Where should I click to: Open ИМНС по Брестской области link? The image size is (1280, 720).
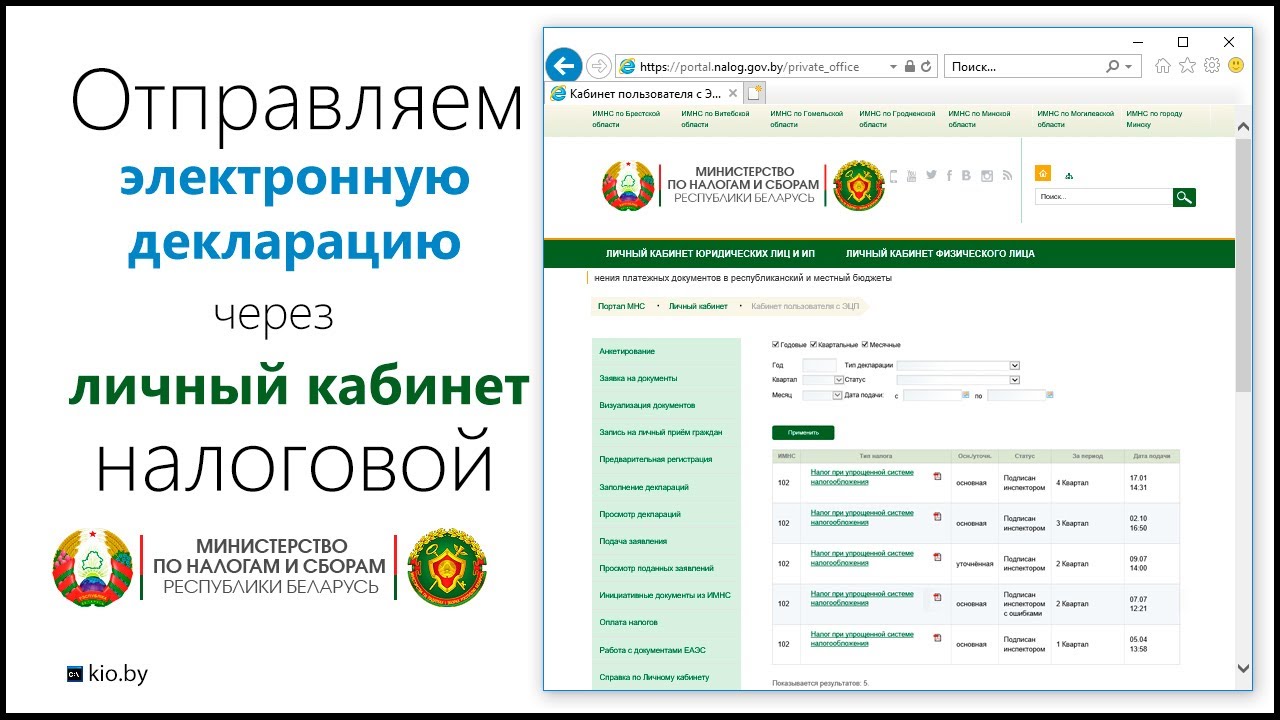626,119
